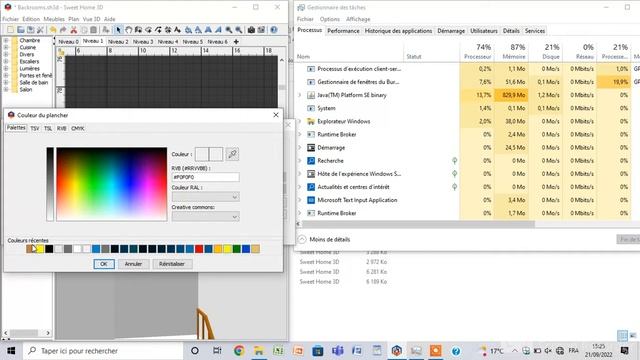
Task: Click the New home icon in Sweet Home 3D toolbar
Action: click(x=11, y=30)
